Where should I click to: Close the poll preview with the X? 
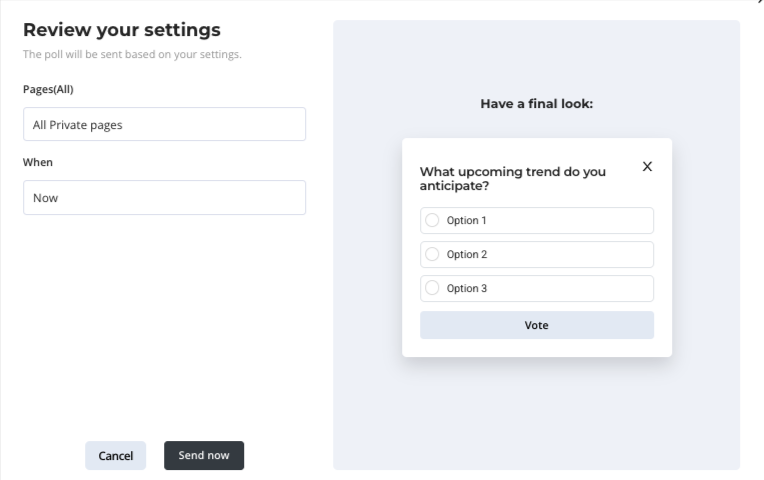coord(647,166)
